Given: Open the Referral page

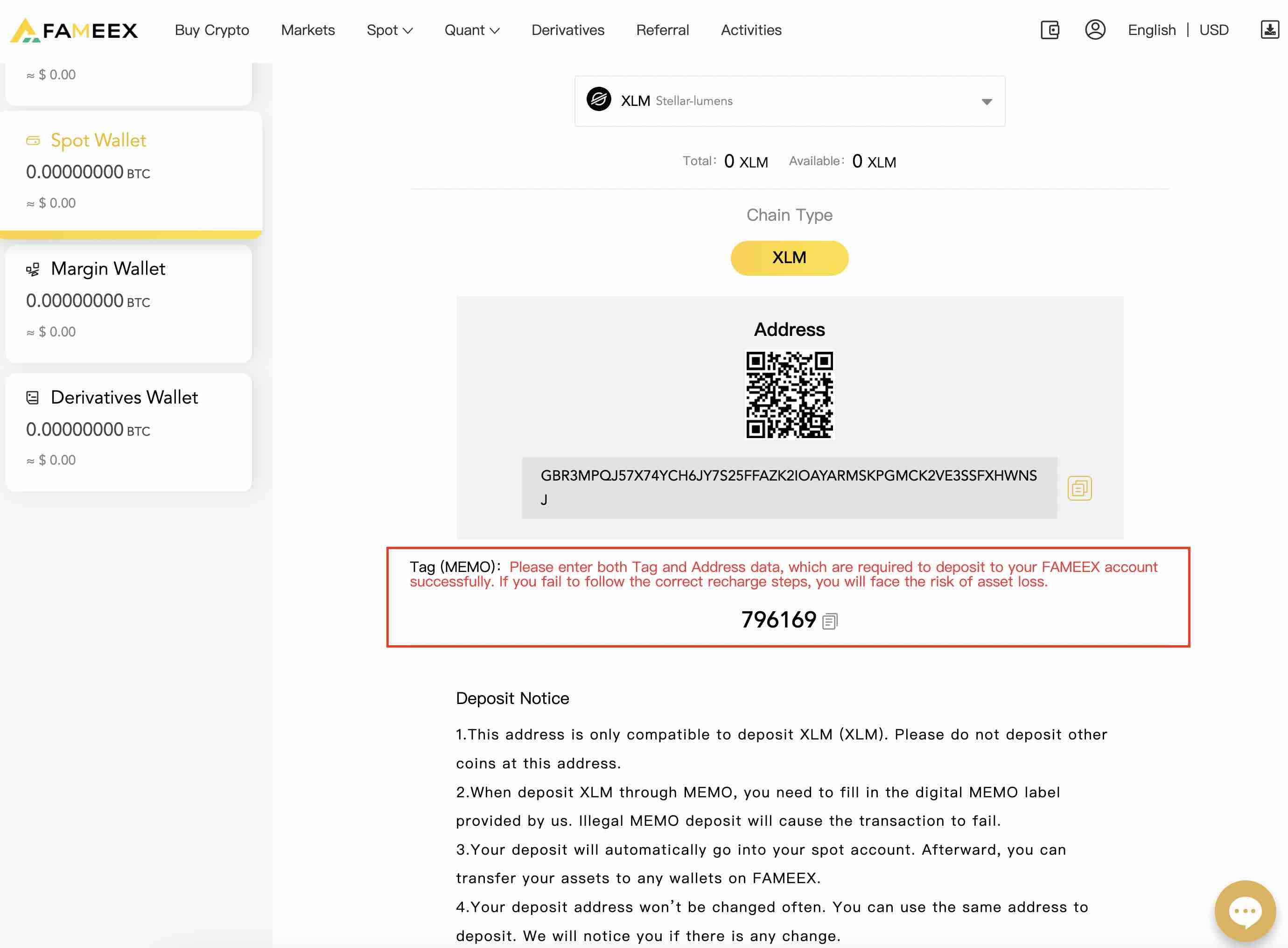Looking at the screenshot, I should (x=662, y=30).
